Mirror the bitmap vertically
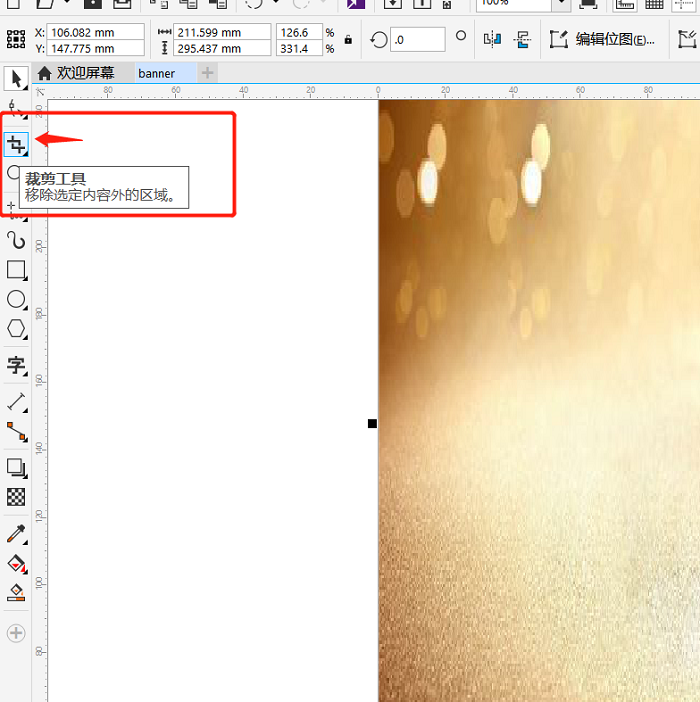The height and width of the screenshot is (702, 700). tap(522, 40)
